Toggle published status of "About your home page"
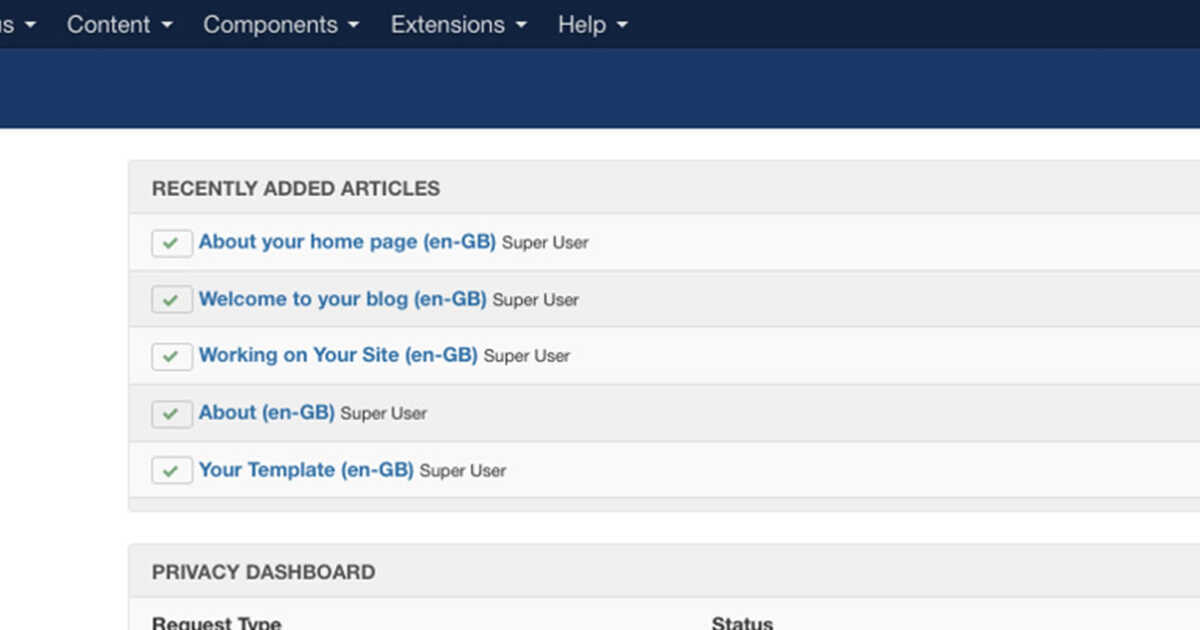The image size is (1200, 630). [171, 242]
